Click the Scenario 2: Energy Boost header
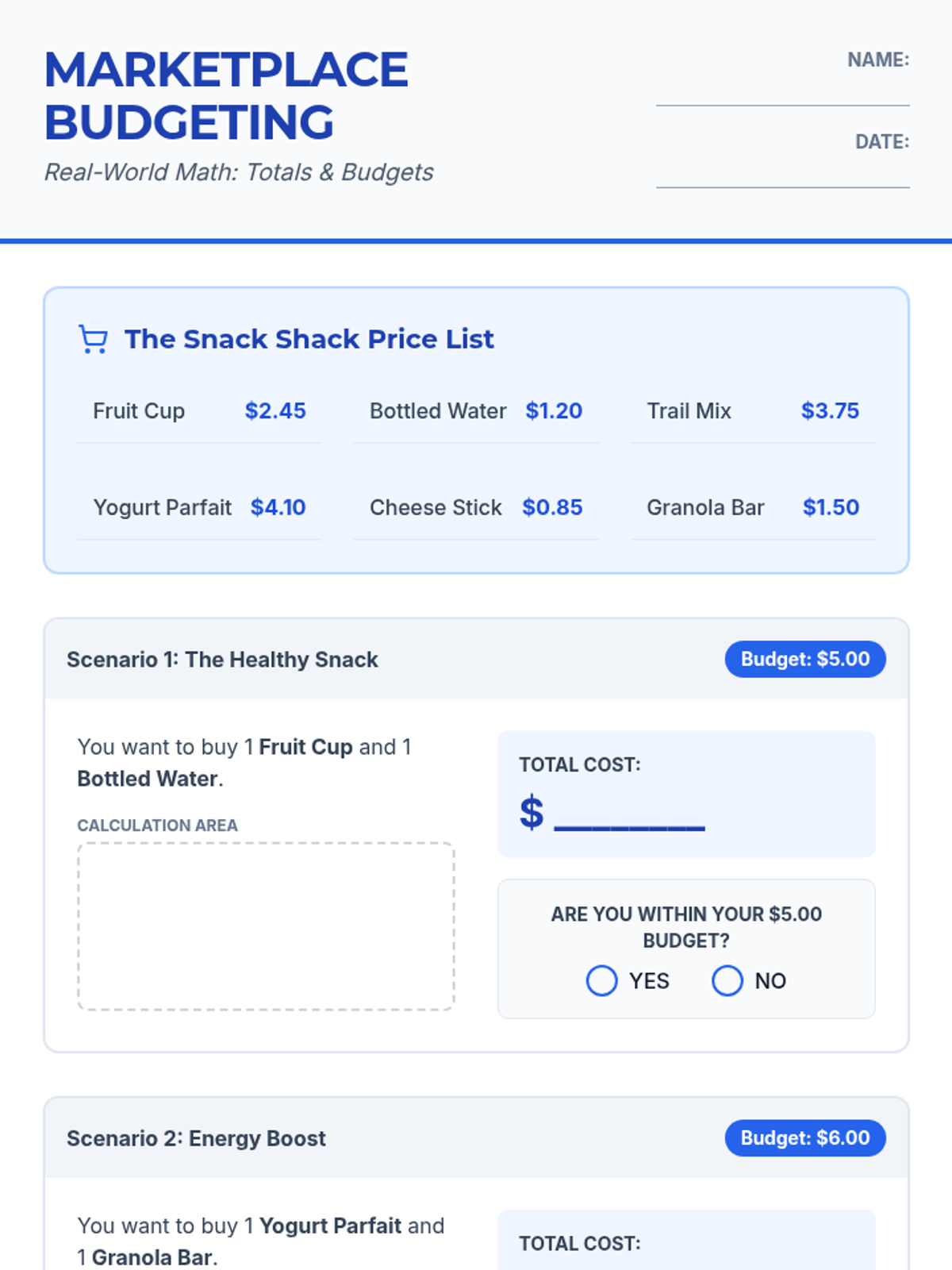Image resolution: width=952 pixels, height=1270 pixels. [196, 1138]
